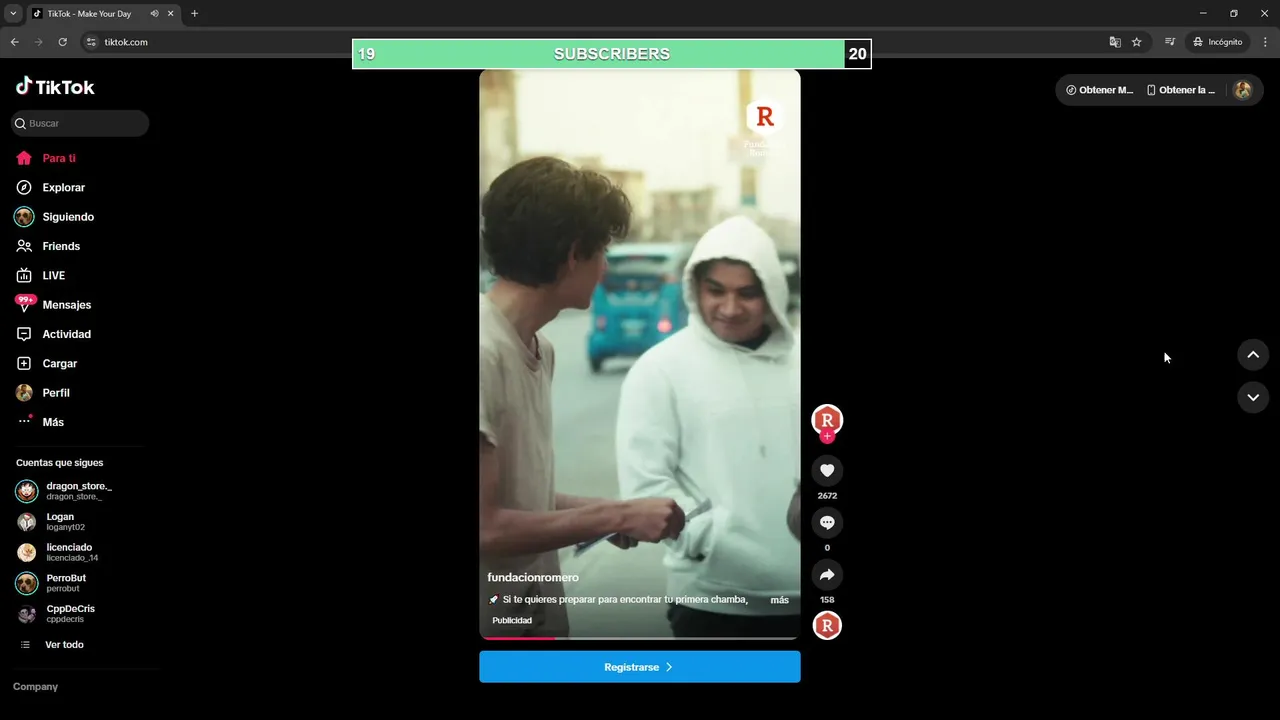Click the Incógnito indicator
This screenshot has width=1280, height=720.
click(1218, 42)
